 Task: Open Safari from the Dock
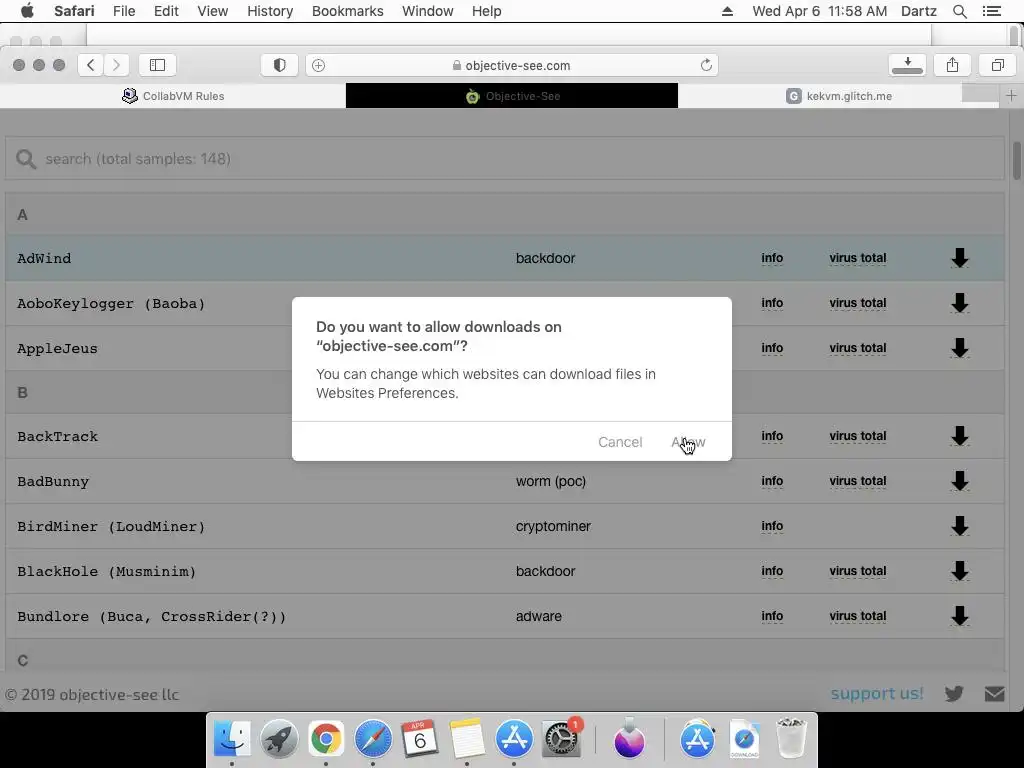click(x=373, y=739)
